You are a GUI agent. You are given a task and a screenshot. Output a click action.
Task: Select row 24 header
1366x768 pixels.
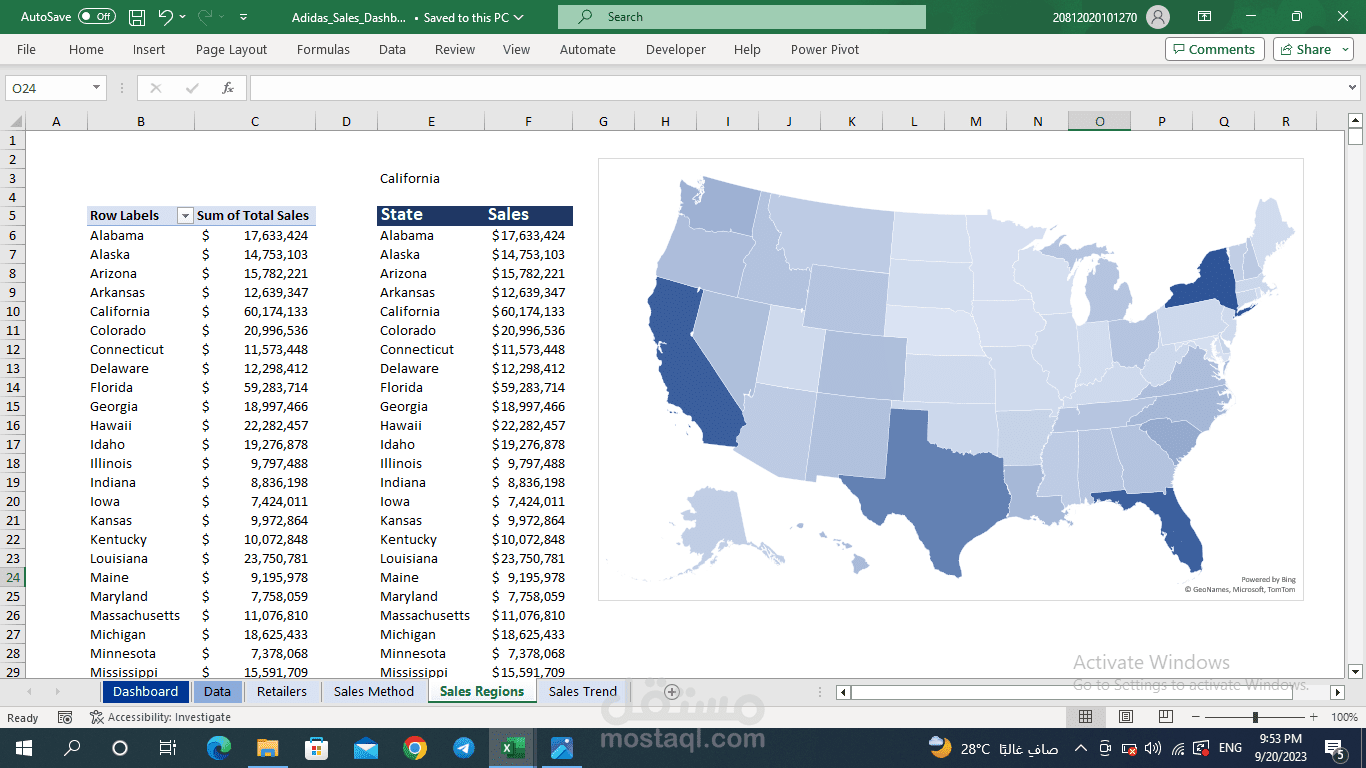pyautogui.click(x=13, y=577)
